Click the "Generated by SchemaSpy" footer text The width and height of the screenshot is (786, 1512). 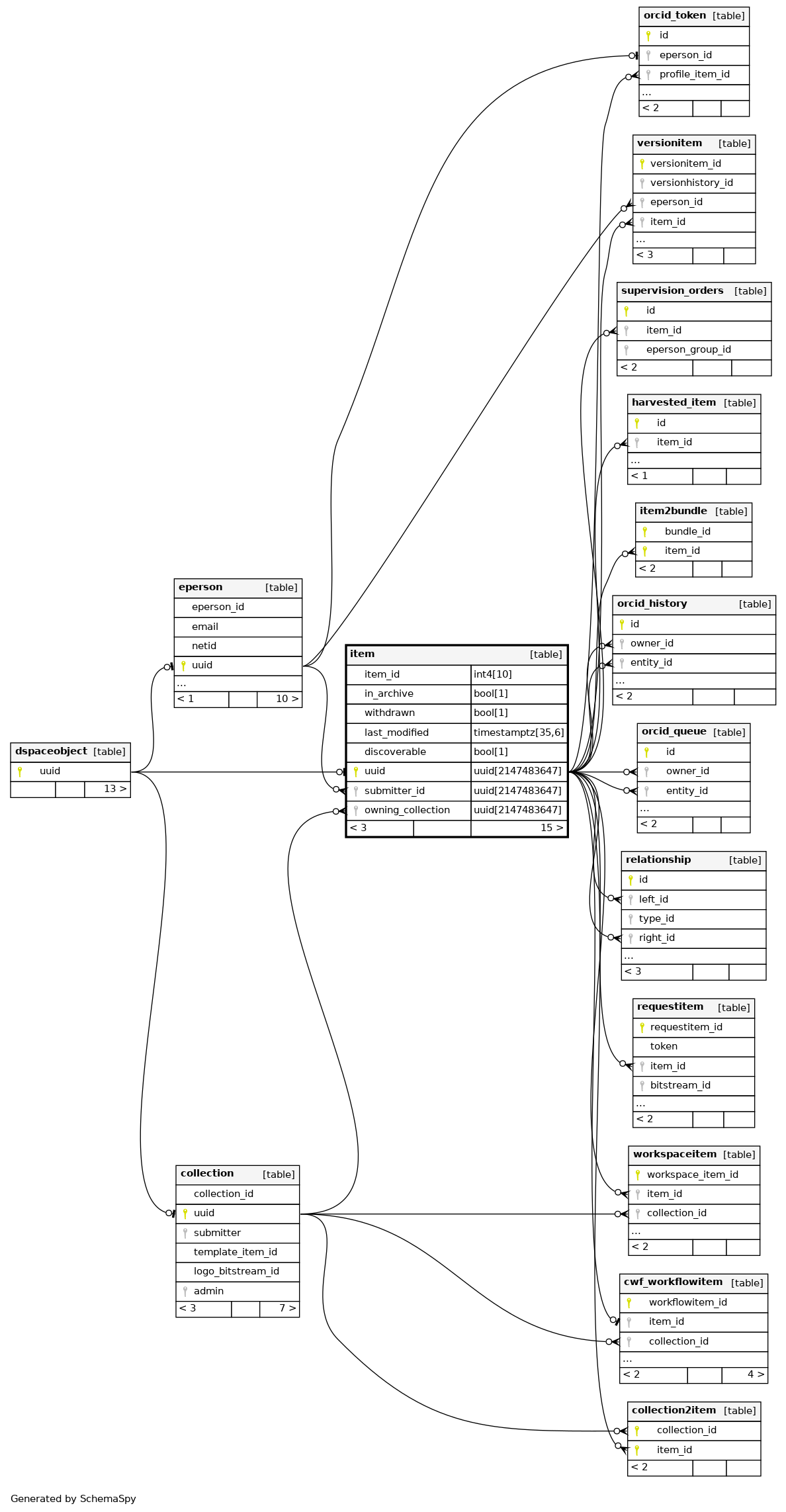[73, 1499]
